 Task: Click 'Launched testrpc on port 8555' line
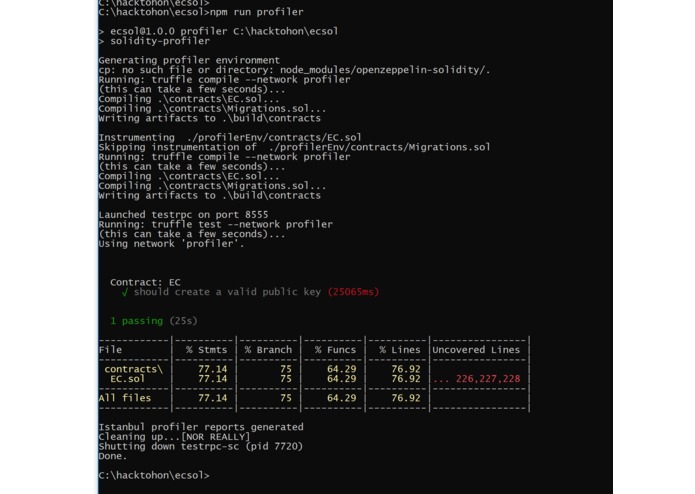point(183,215)
